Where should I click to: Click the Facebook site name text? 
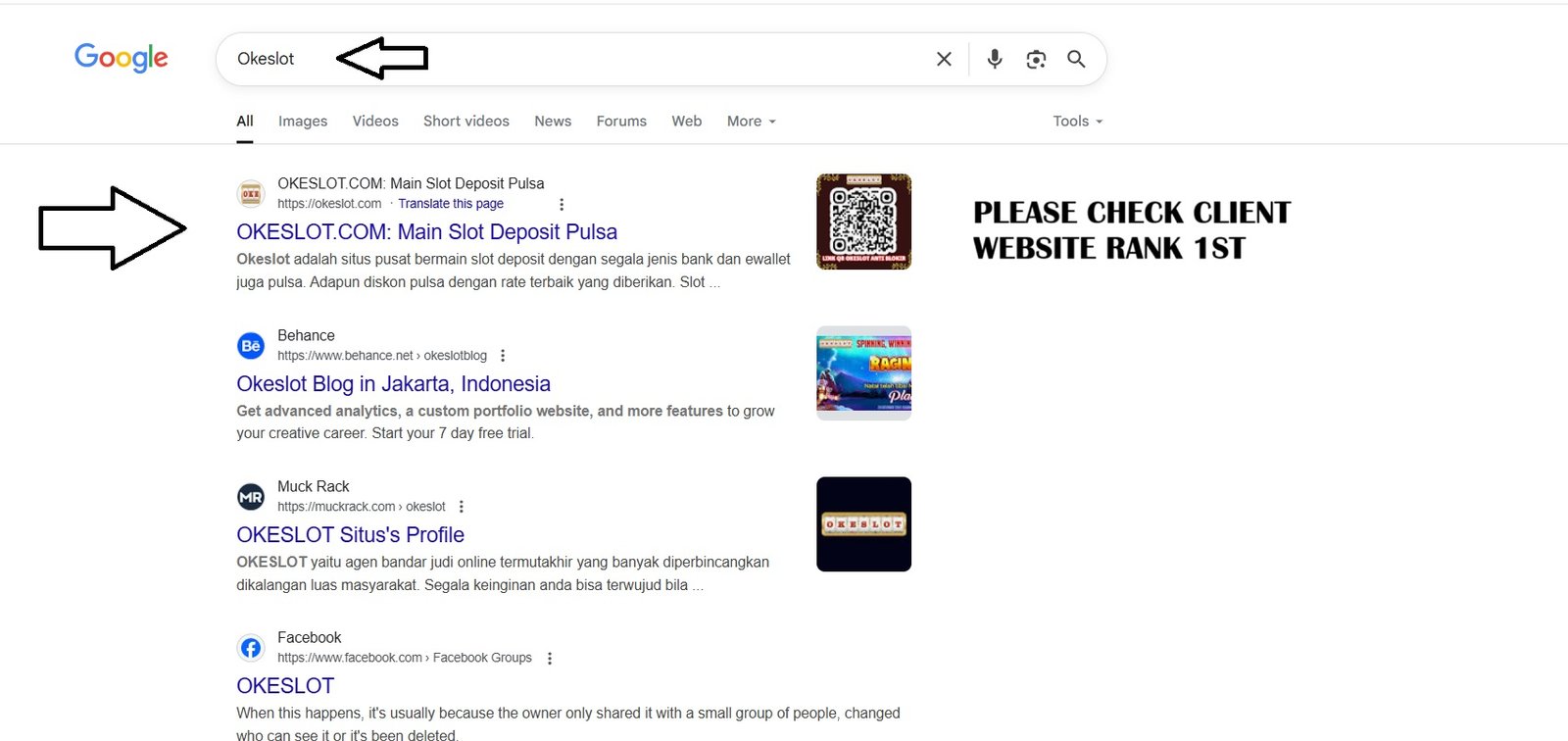310,637
